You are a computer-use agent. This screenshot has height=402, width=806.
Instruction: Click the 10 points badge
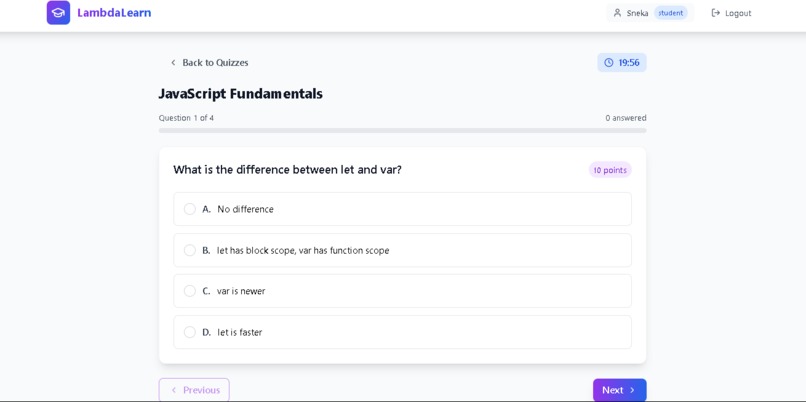click(x=609, y=170)
